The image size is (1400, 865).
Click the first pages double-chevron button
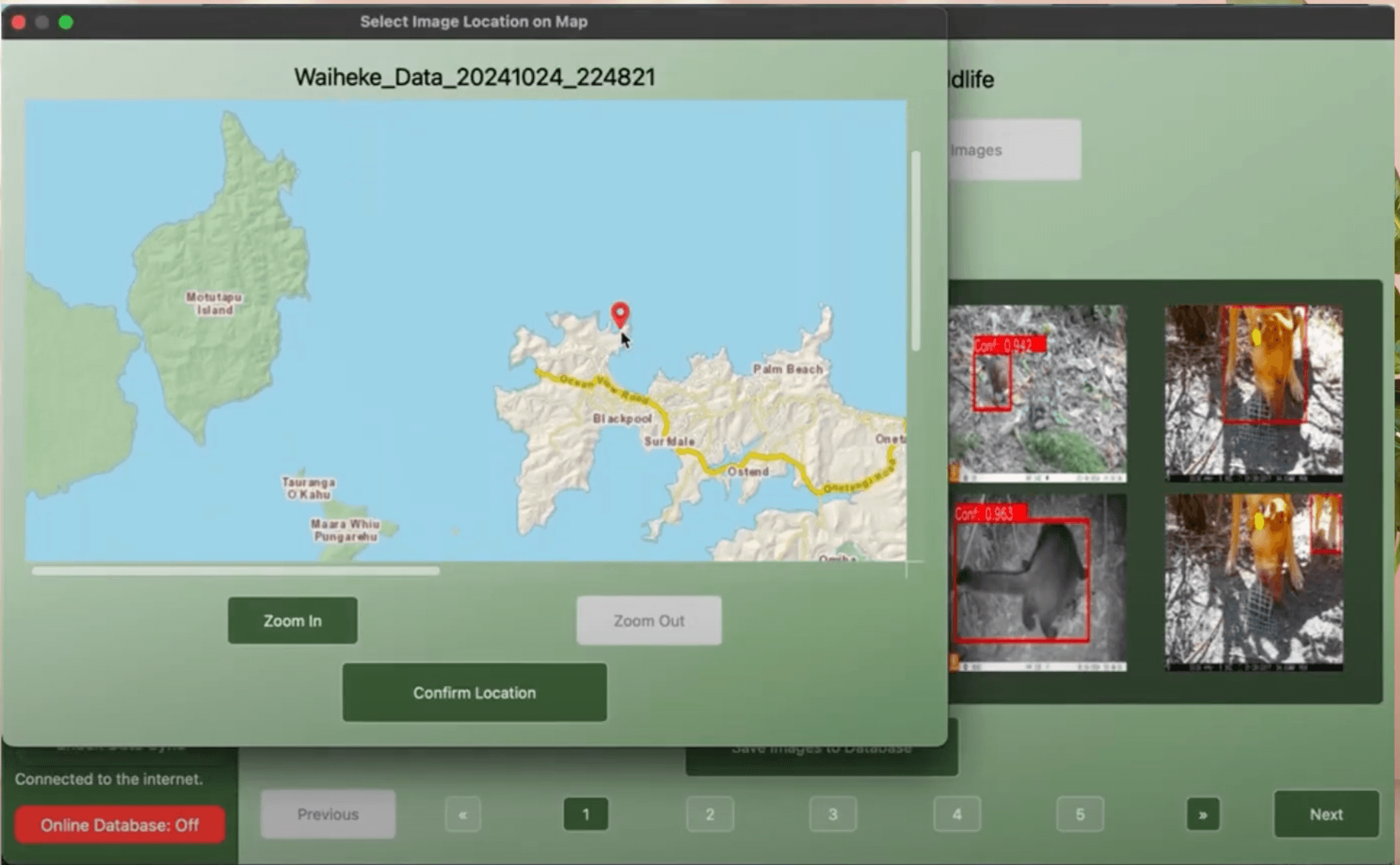tap(462, 814)
